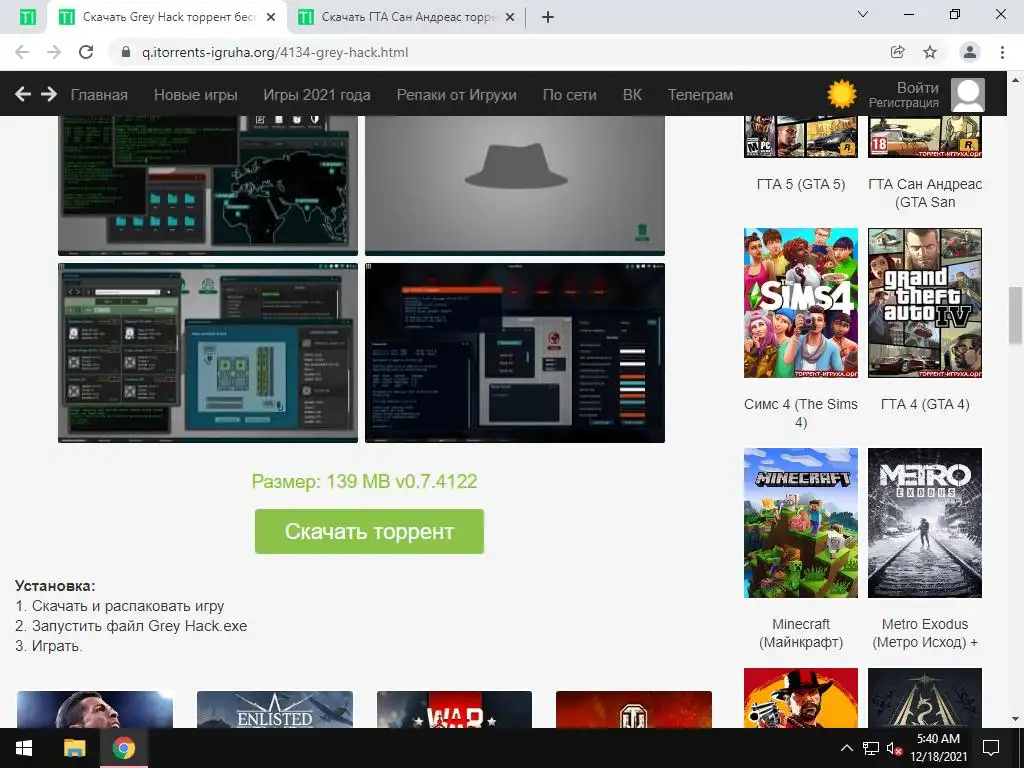Click the scrollbar up arrow
The height and width of the screenshot is (768, 1024).
pyautogui.click(x=1016, y=80)
